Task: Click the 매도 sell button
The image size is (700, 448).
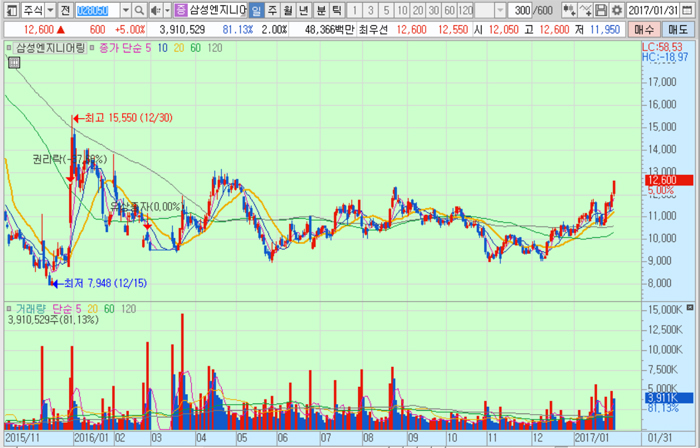Action: pyautogui.click(x=681, y=30)
